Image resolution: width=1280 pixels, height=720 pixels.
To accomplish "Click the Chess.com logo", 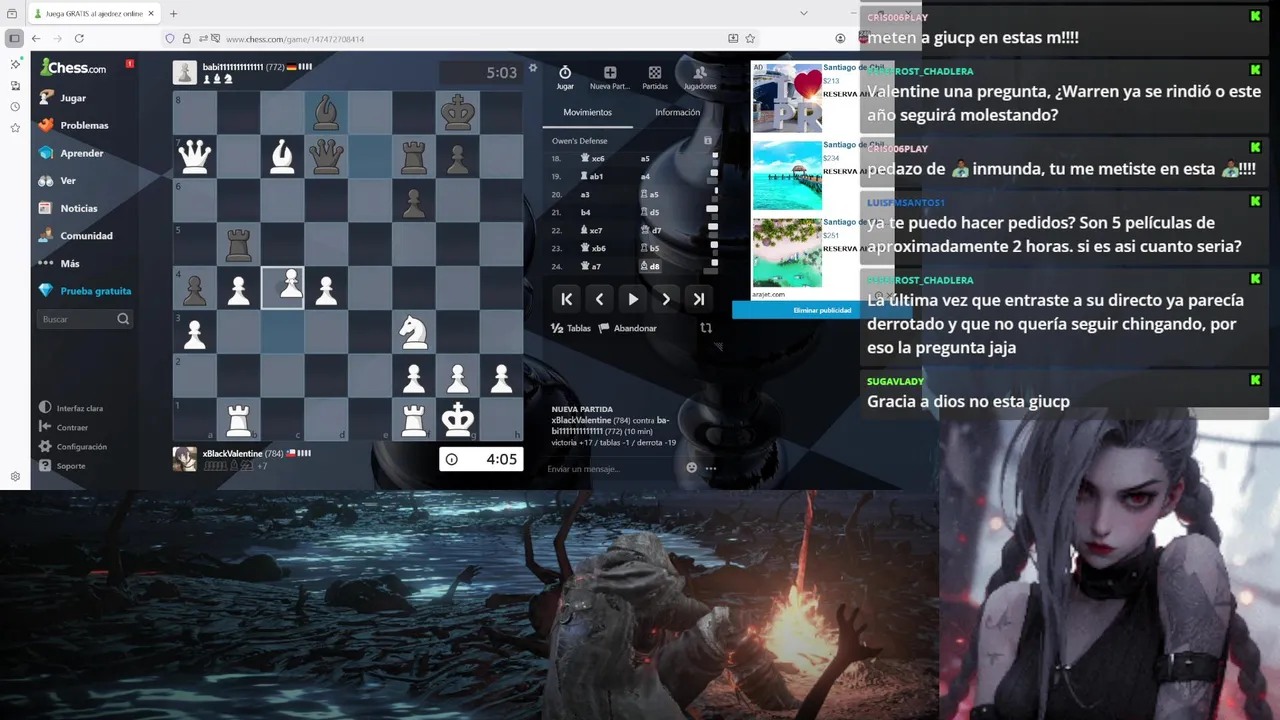I will [73, 68].
